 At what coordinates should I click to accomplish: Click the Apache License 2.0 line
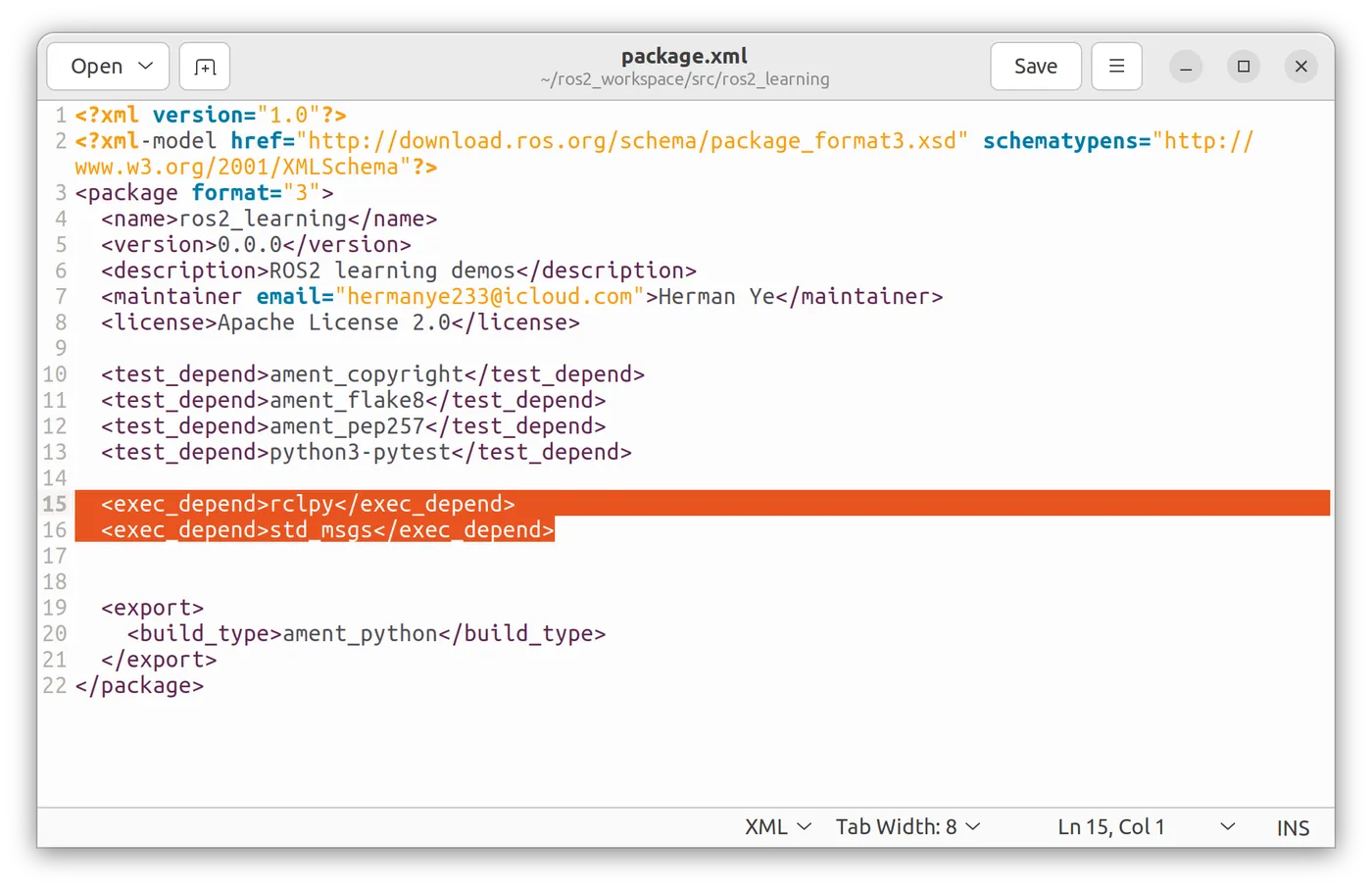click(340, 322)
